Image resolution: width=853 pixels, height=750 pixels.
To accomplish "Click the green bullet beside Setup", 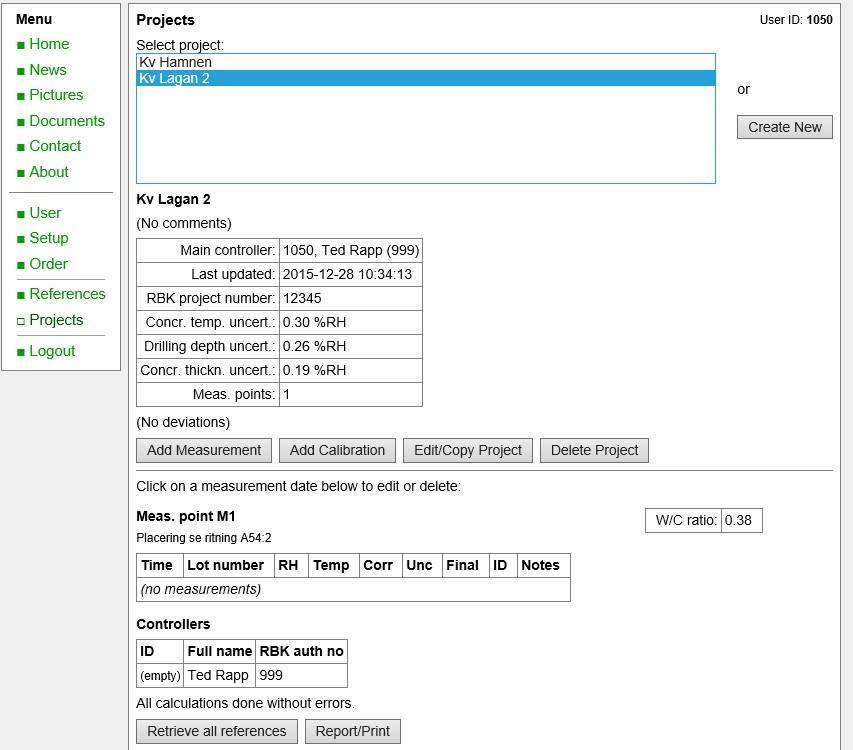I will [21, 239].
